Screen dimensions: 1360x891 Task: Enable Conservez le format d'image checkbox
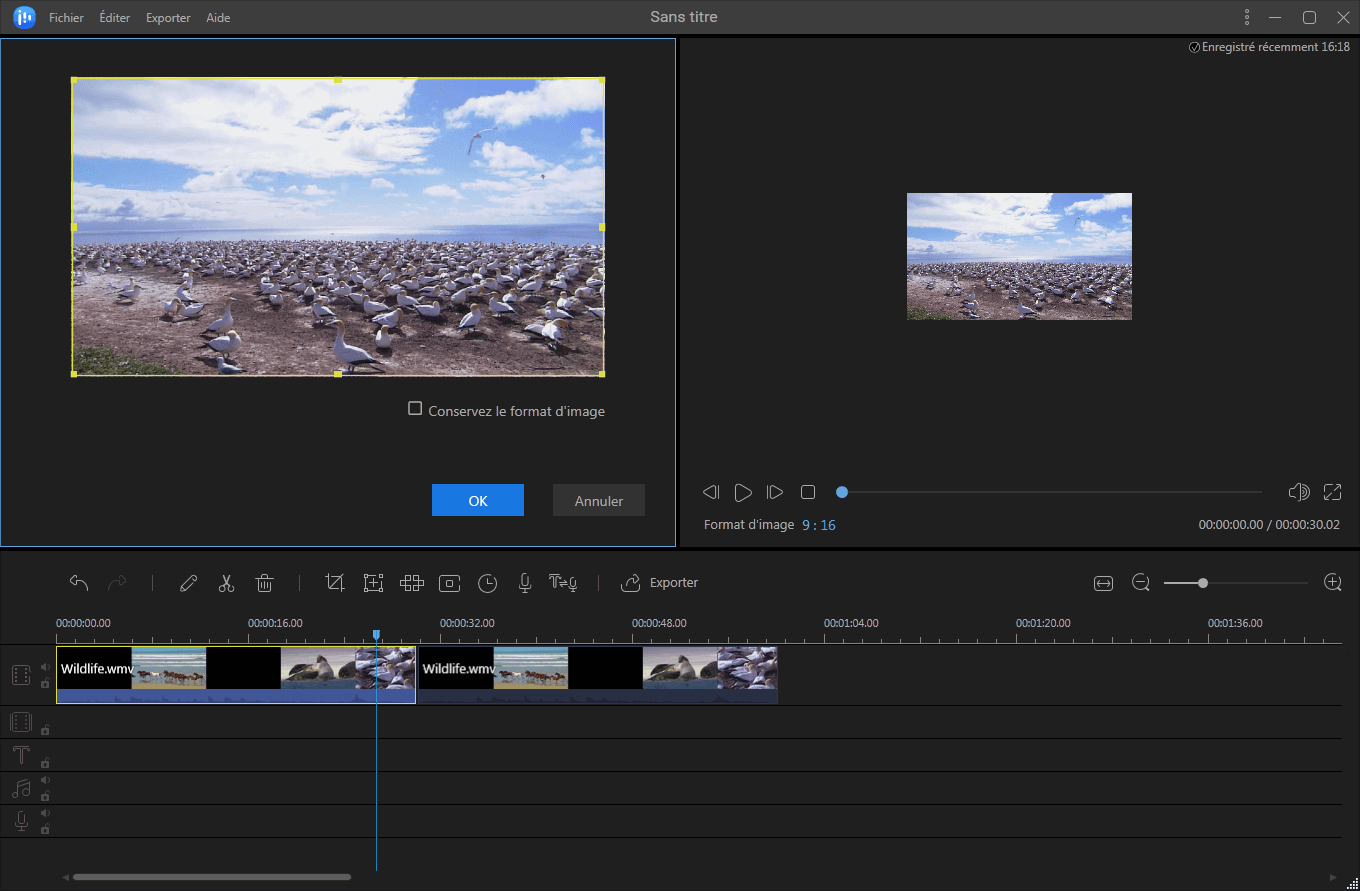(x=415, y=409)
